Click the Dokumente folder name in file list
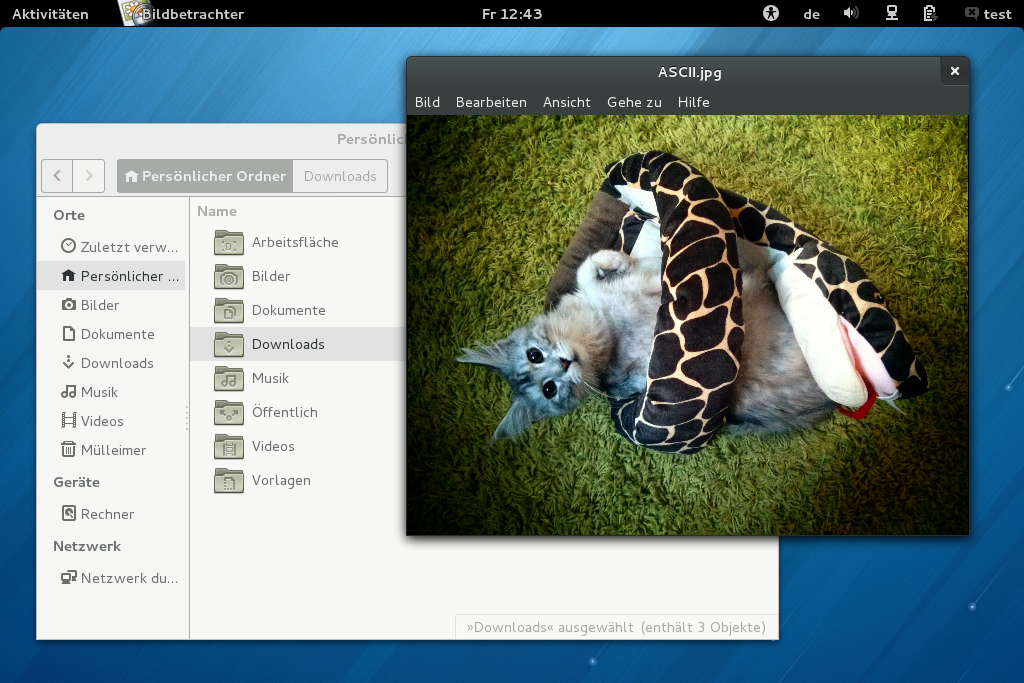Viewport: 1024px width, 683px height. pos(289,310)
